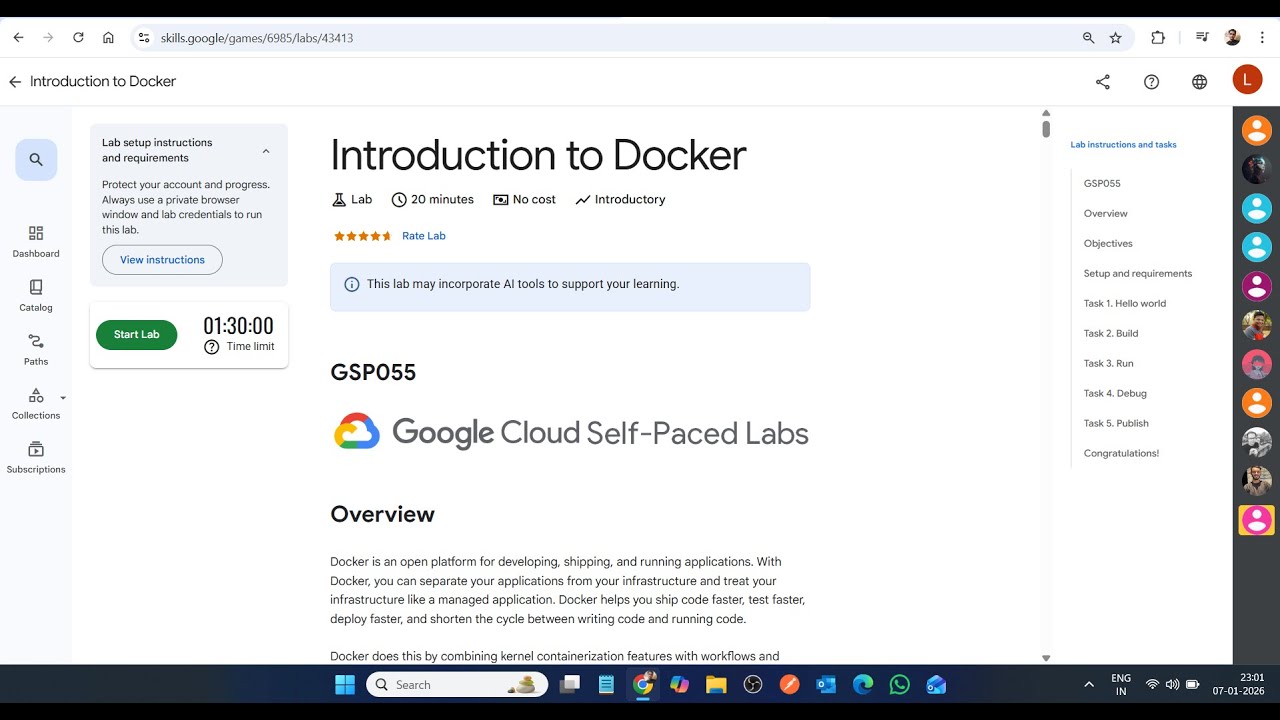Viewport: 1280px width, 720px height.
Task: Click Lab instructions and tasks heading
Action: click(x=1123, y=145)
